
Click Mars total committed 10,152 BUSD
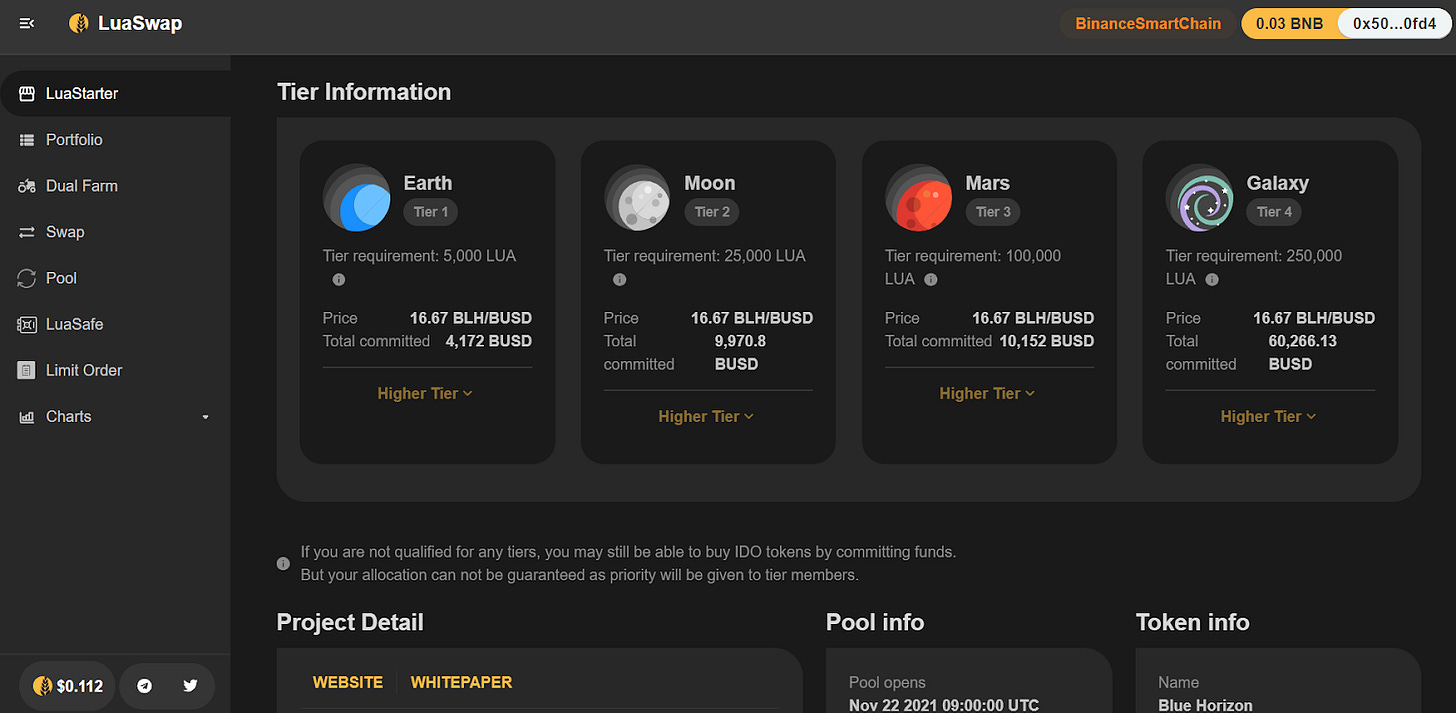1047,341
